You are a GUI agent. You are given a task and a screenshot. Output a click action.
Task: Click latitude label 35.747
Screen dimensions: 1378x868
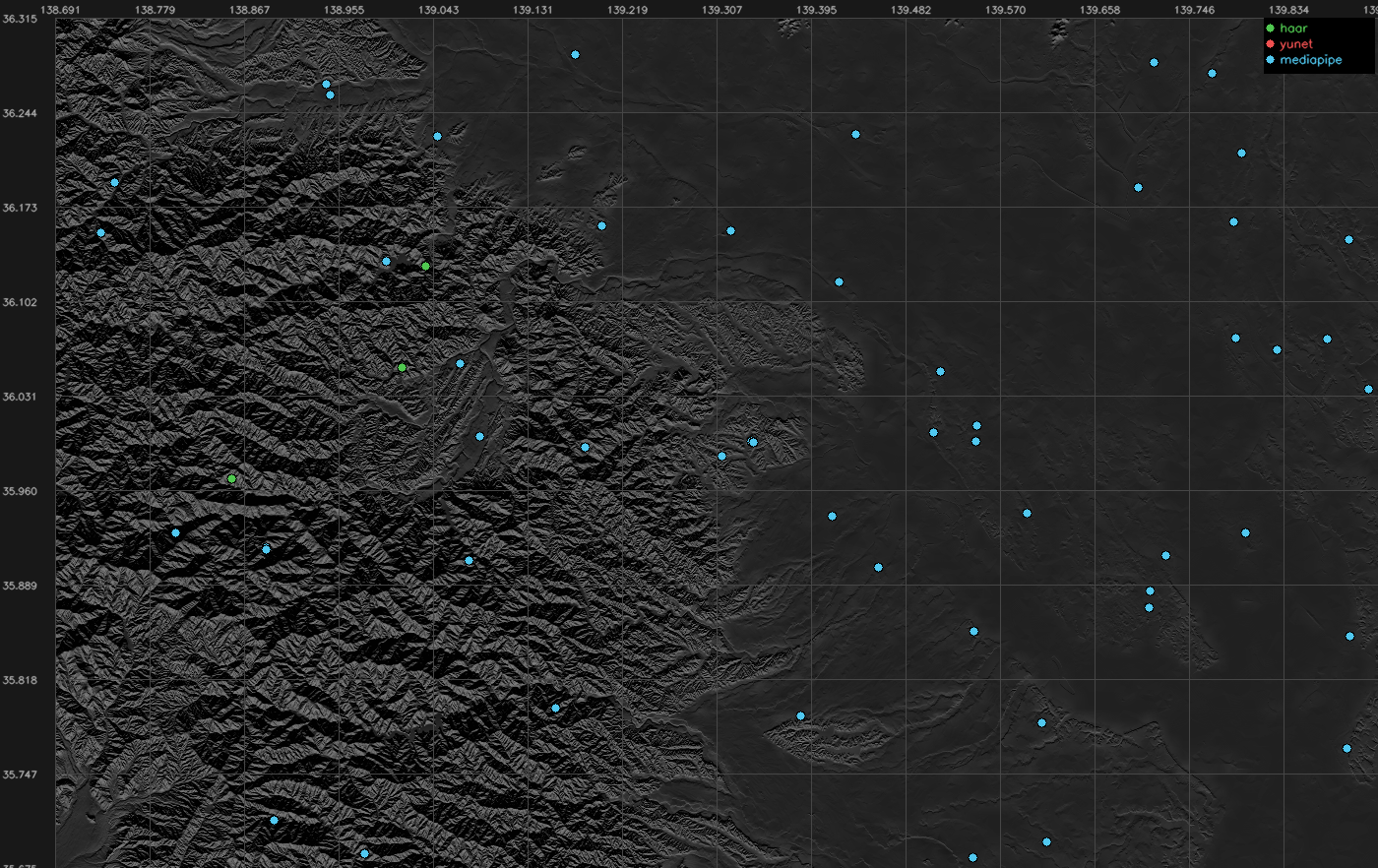coord(20,775)
